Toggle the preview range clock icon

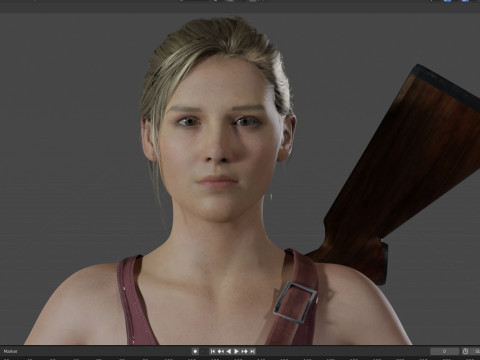click(x=465, y=351)
